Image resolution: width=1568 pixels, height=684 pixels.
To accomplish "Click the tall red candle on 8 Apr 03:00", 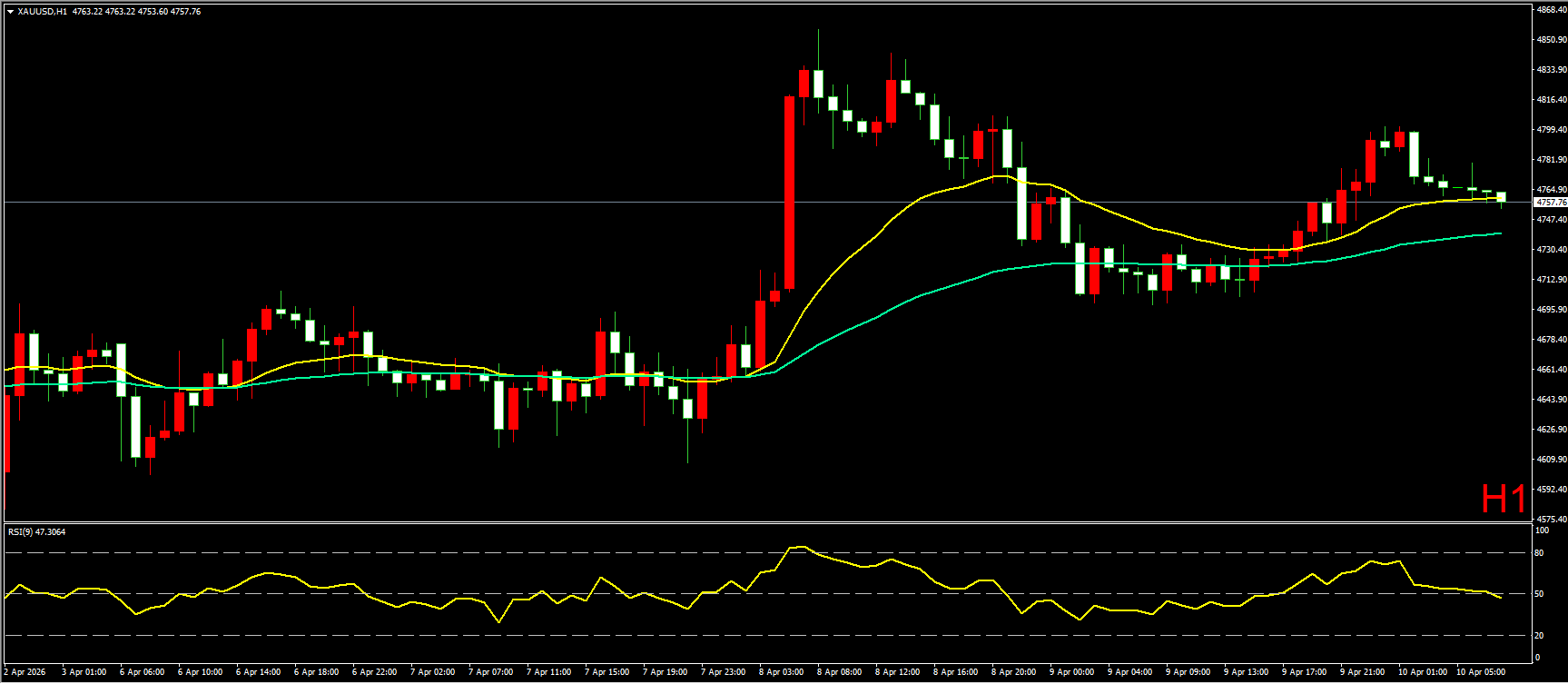I will (790, 193).
